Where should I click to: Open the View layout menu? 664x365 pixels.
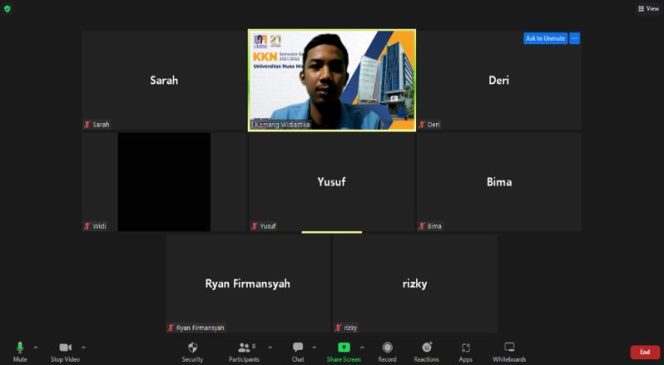point(648,8)
